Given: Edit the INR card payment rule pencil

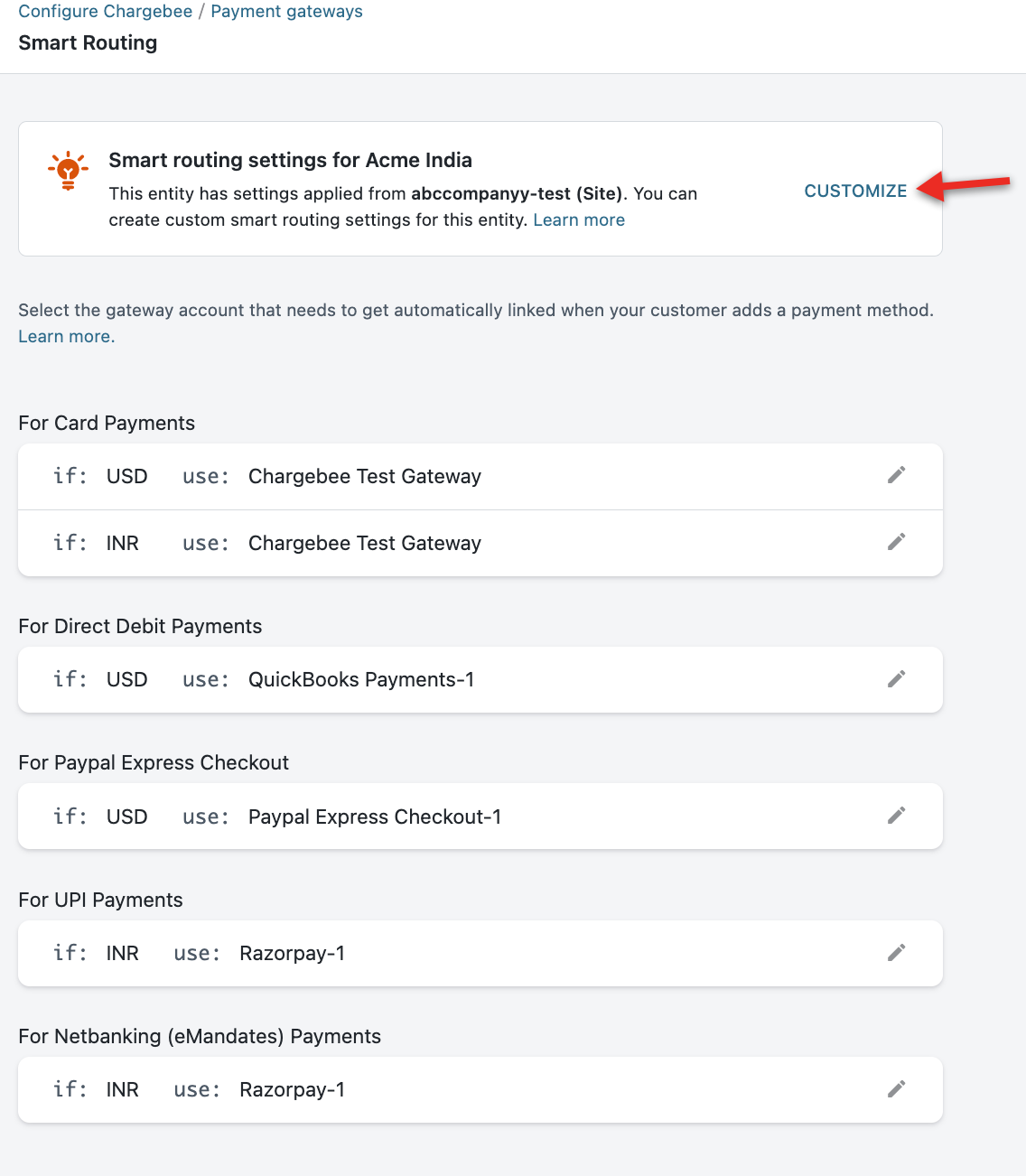Looking at the screenshot, I should click(x=896, y=542).
